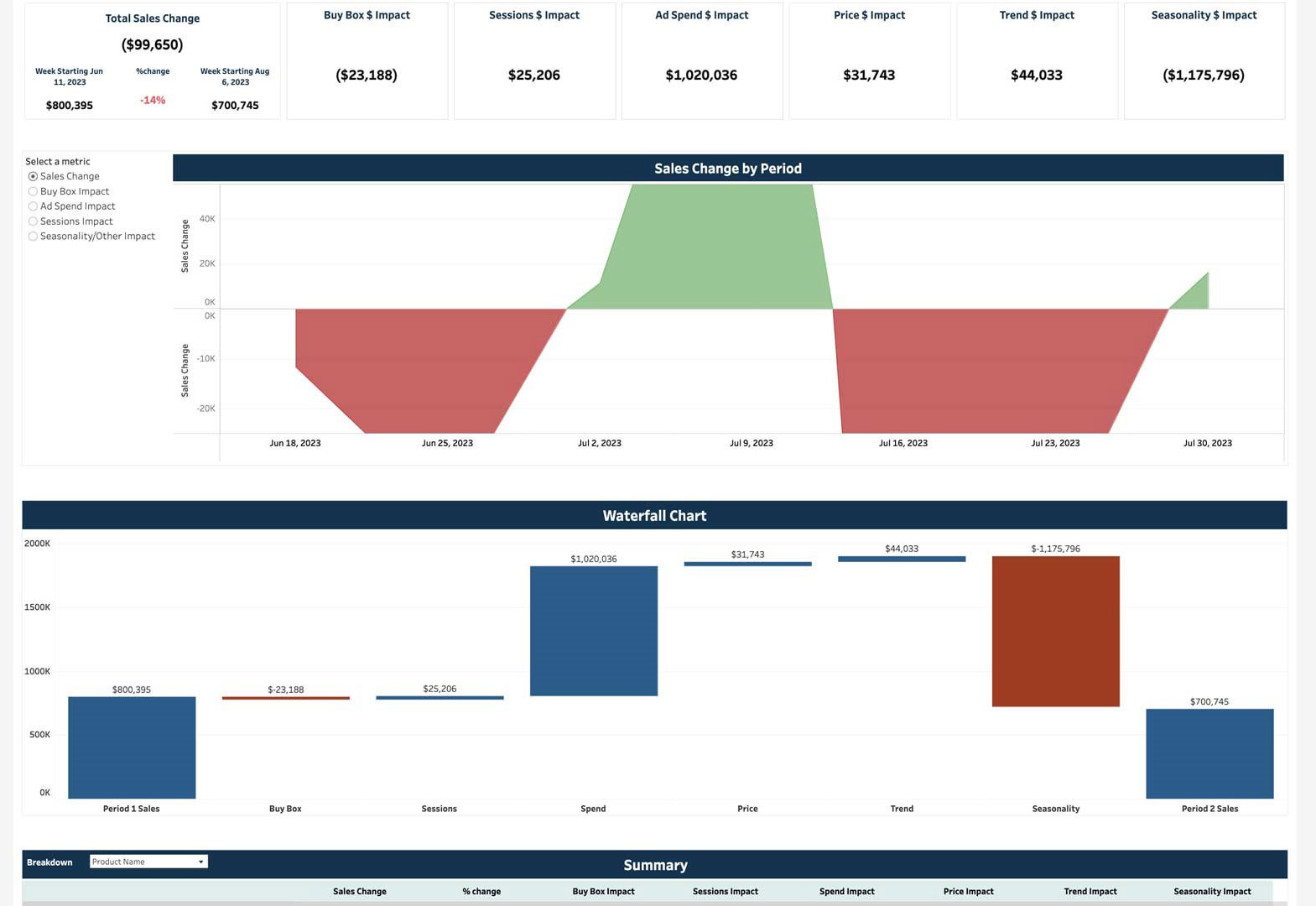Click the Trend bar in Waterfall Chart
The width and height of the screenshot is (1316, 906).
click(x=902, y=559)
